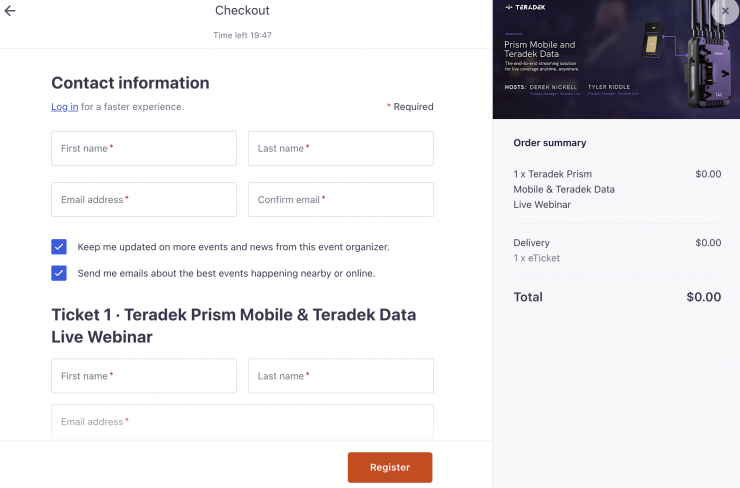Viewport: 740px width, 488px height.
Task: Click the Time left countdown timer
Action: click(242, 35)
